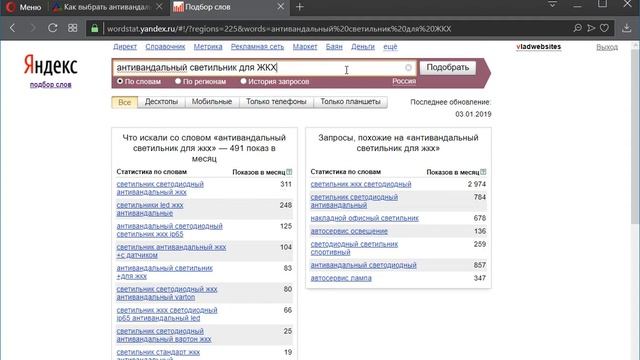Open 'антивандальный светодиодный светильник жкх ip65' query
This screenshot has height=360, width=640.
[x=169, y=230]
